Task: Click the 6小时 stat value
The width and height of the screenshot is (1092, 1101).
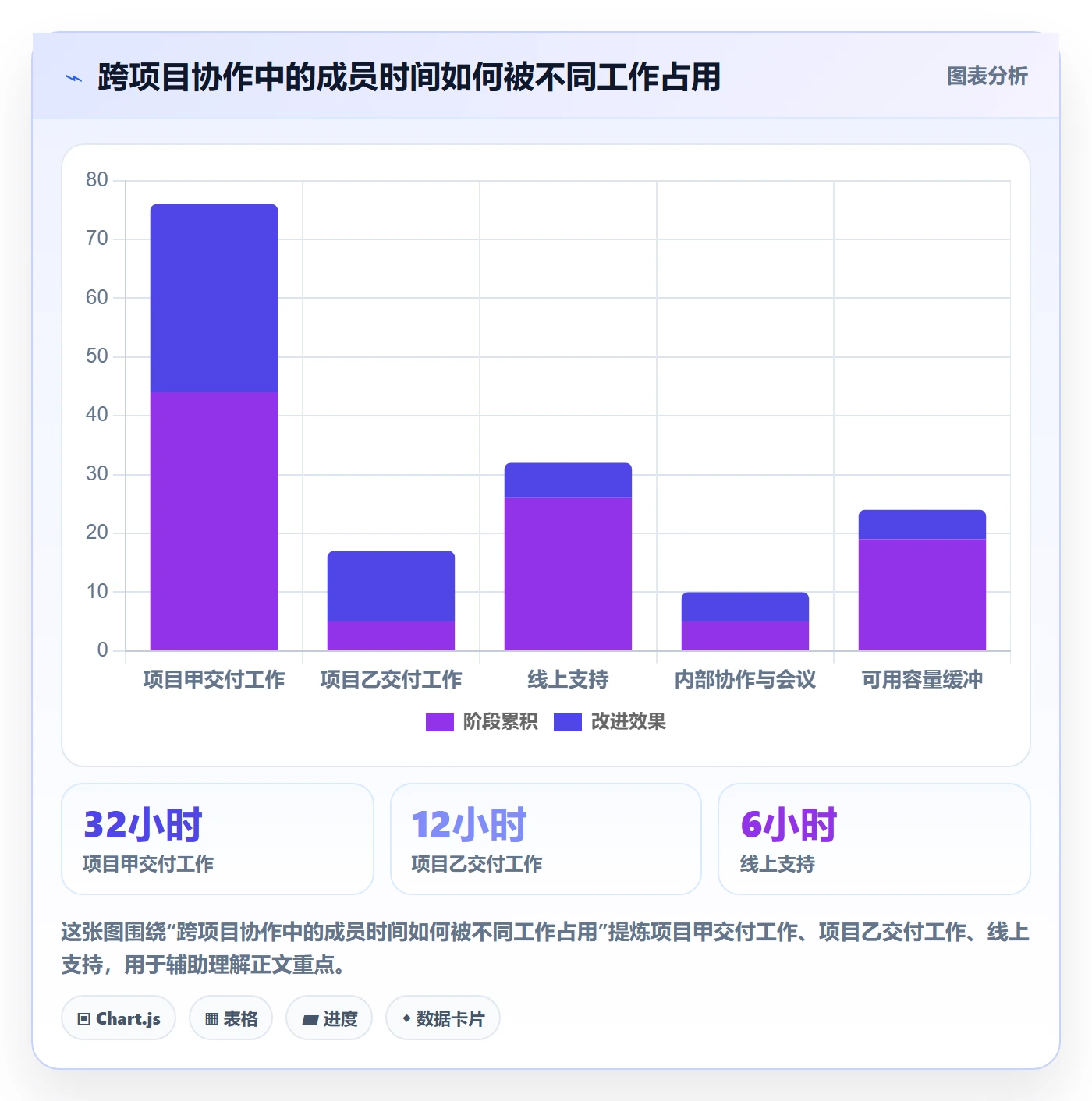Action: pyautogui.click(x=789, y=825)
